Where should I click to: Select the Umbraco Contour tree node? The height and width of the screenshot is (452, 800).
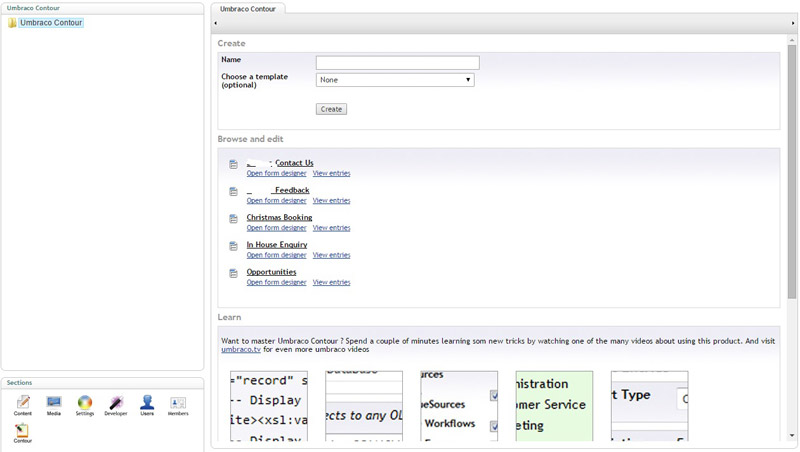[51, 23]
